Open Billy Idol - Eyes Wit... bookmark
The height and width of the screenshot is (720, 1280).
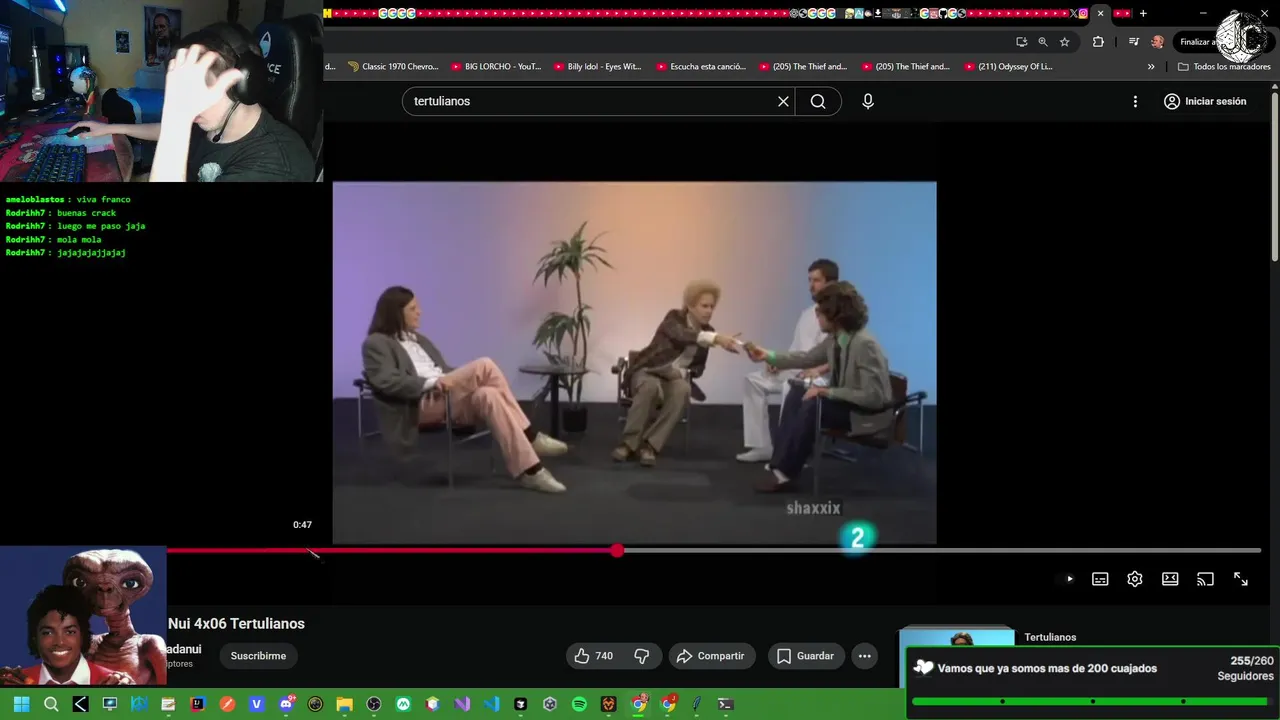point(597,67)
